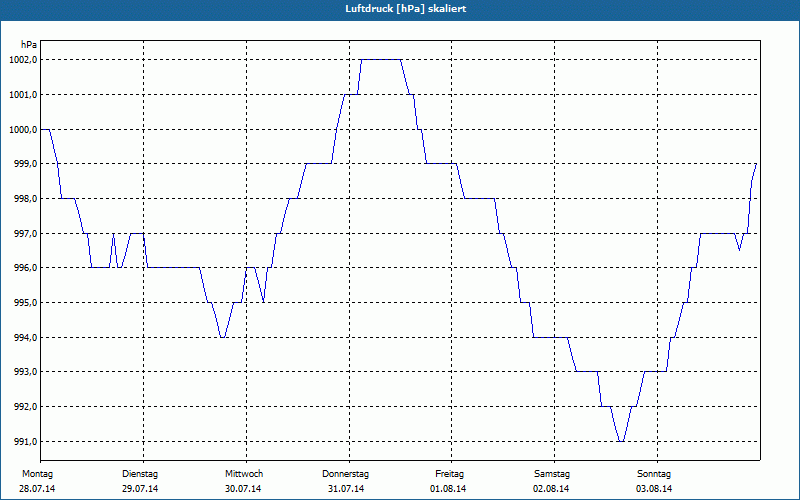Image resolution: width=800 pixels, height=500 pixels.
Task: Click the 1002,0 axis value
Action: point(23,60)
